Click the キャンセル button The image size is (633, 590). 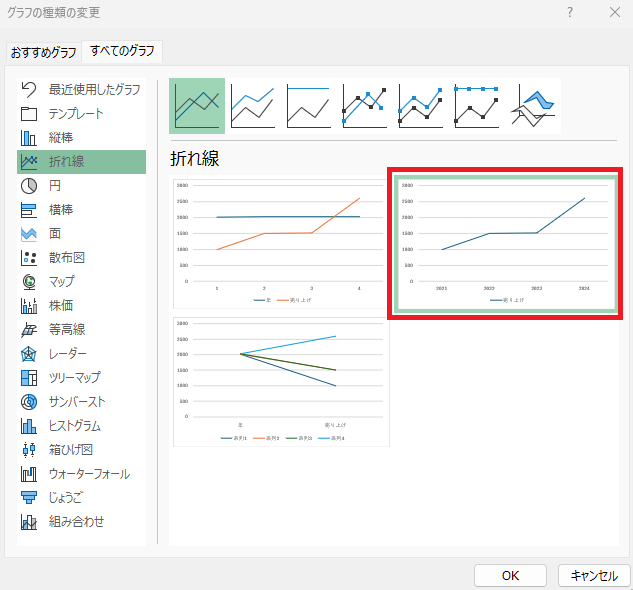[594, 575]
